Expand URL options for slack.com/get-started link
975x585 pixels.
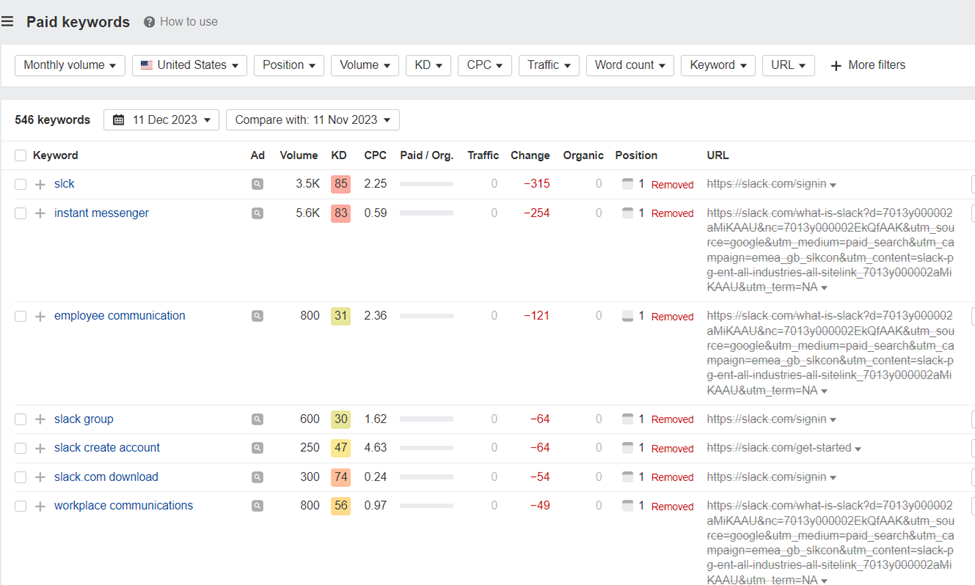858,449
